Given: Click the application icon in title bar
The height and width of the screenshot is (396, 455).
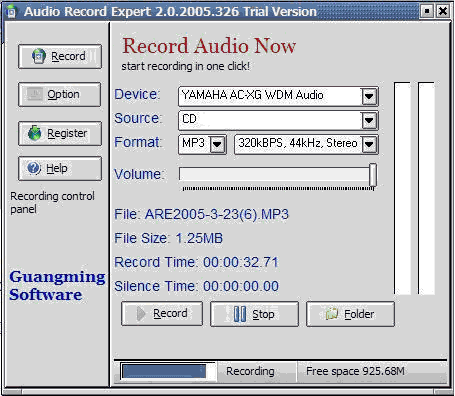Looking at the screenshot, I should pos(11,11).
